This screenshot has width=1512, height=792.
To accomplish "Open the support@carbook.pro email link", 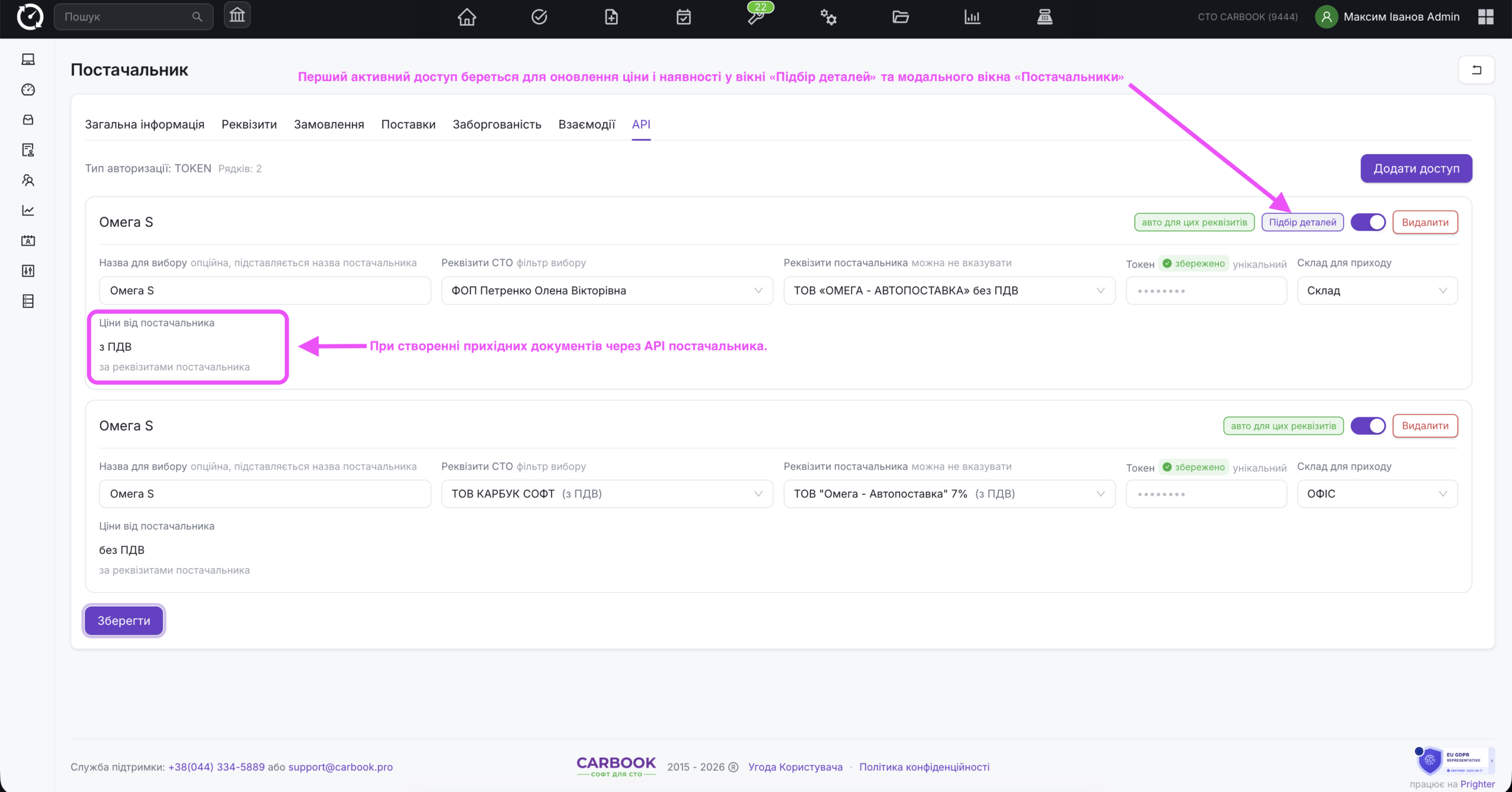I will click(340, 767).
